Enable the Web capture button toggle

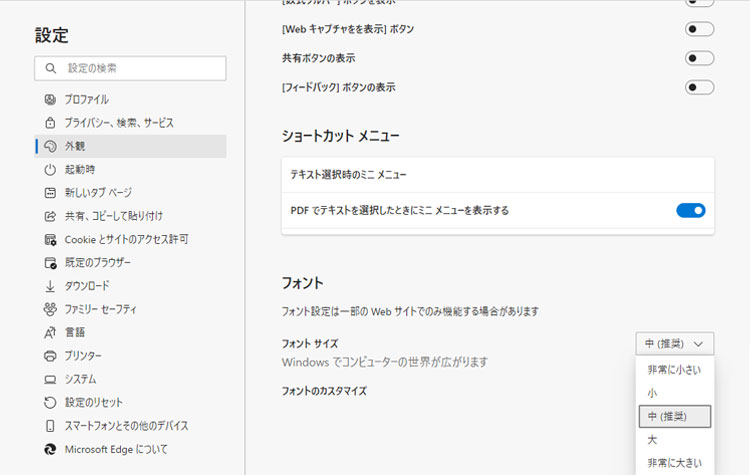(x=699, y=29)
